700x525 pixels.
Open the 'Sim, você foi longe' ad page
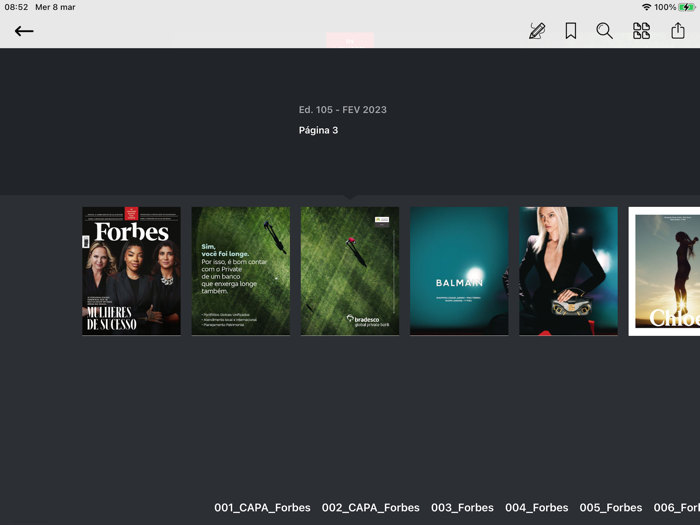[241, 271]
